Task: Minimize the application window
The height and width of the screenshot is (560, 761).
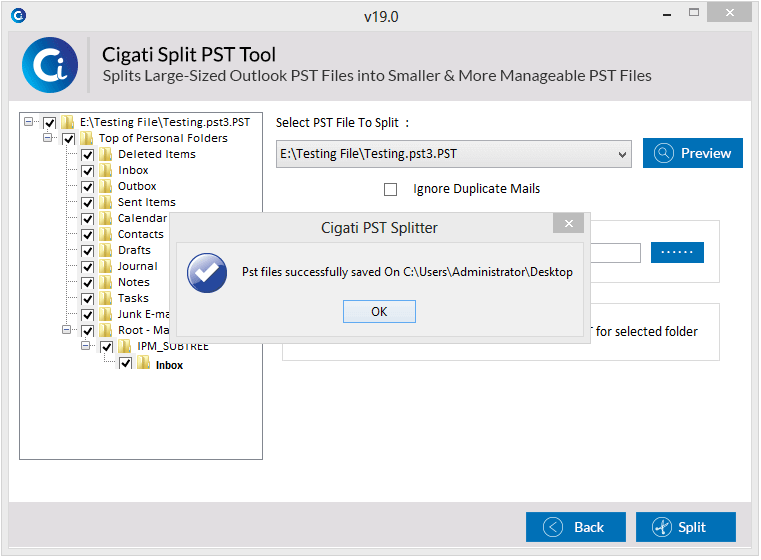Action: [x=667, y=15]
